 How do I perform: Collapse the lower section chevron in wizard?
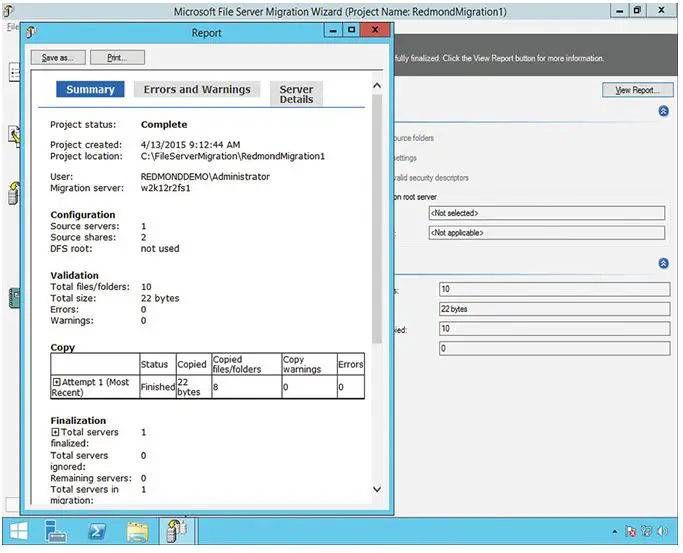[663, 263]
